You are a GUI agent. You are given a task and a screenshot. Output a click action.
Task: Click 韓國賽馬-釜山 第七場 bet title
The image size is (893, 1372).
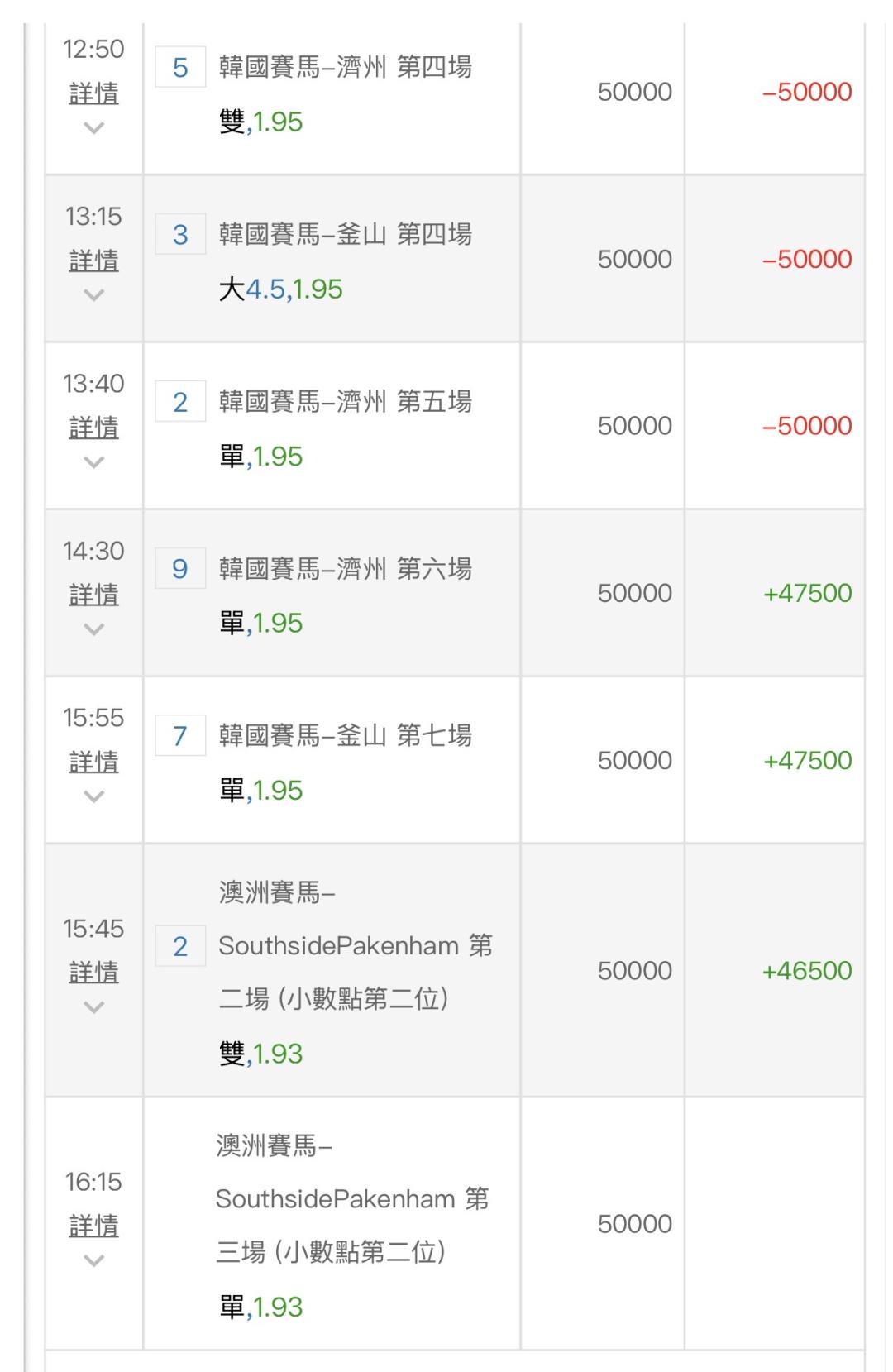point(345,735)
